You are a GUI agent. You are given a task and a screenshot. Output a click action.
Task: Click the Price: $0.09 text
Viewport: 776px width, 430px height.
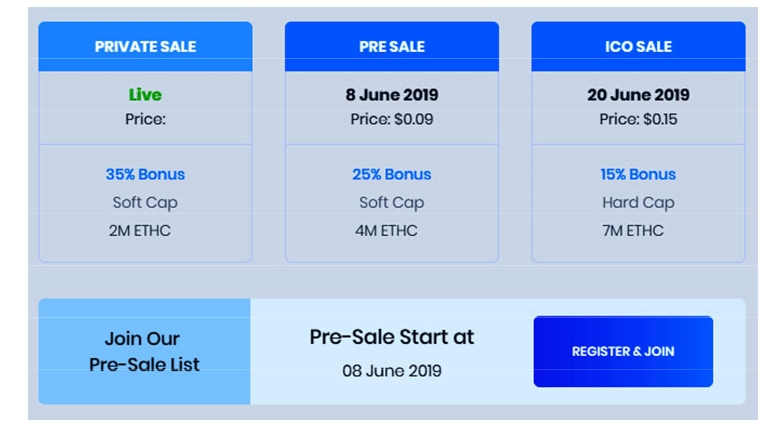click(x=392, y=119)
